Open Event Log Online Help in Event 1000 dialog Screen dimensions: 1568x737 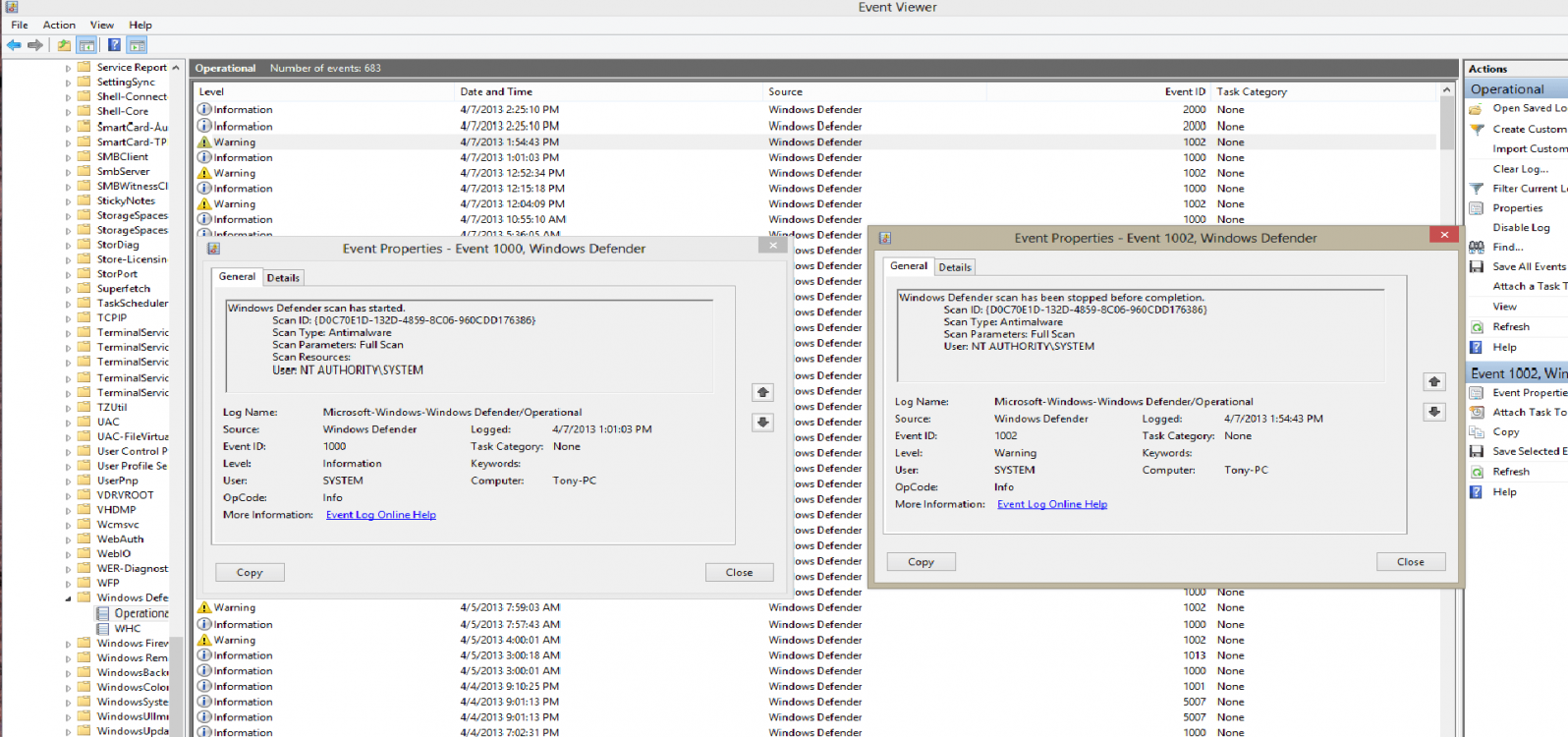pos(381,515)
